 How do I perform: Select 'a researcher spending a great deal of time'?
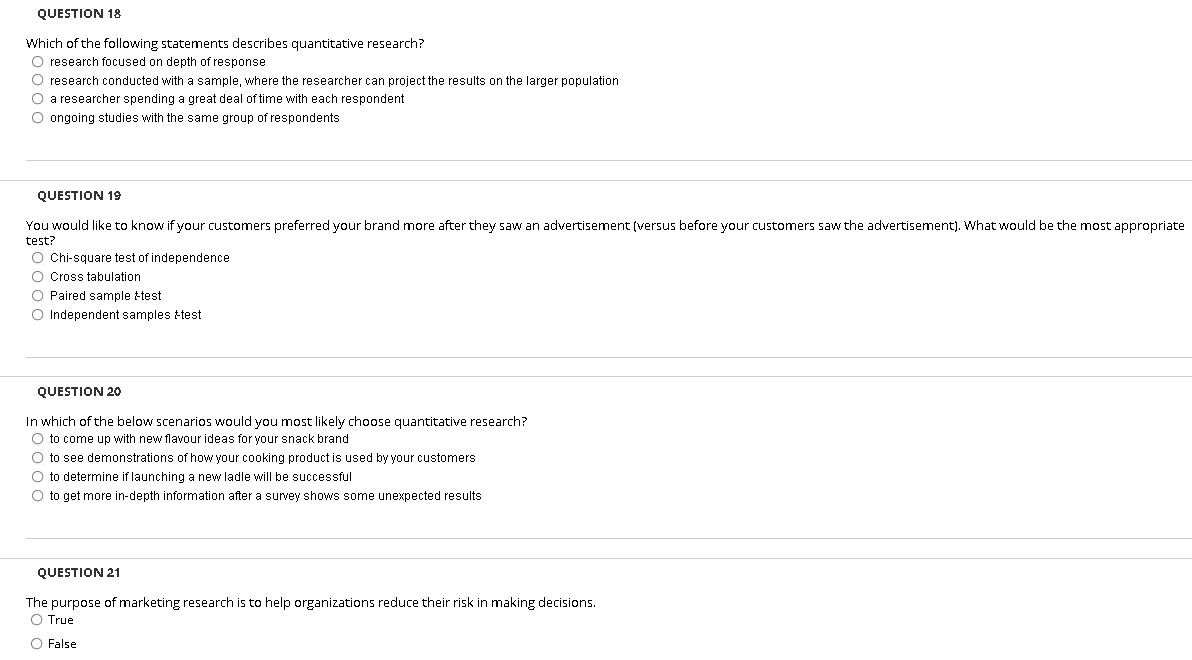[37, 98]
